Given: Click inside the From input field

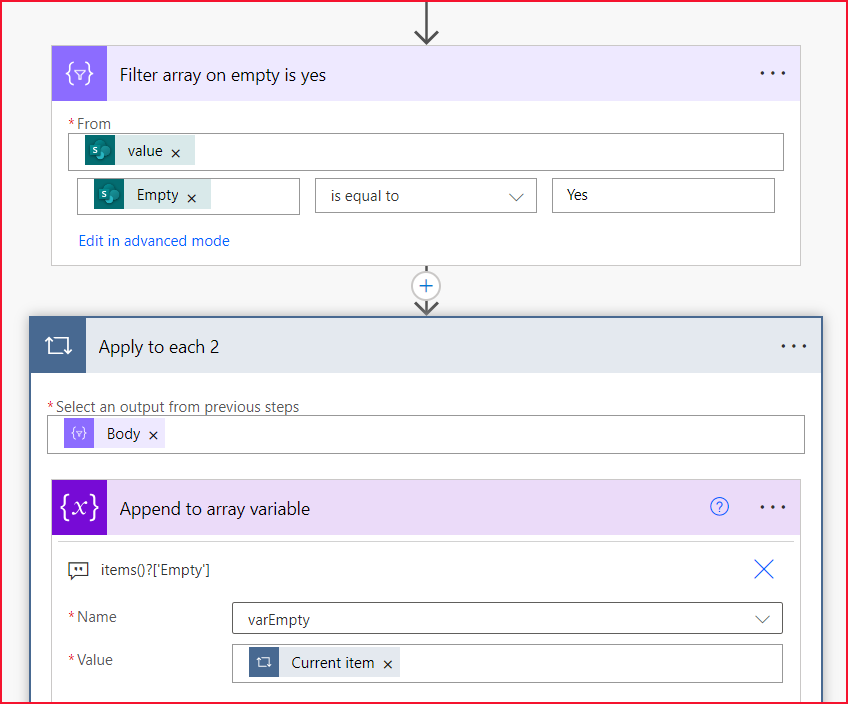Looking at the screenshot, I should (x=426, y=152).
